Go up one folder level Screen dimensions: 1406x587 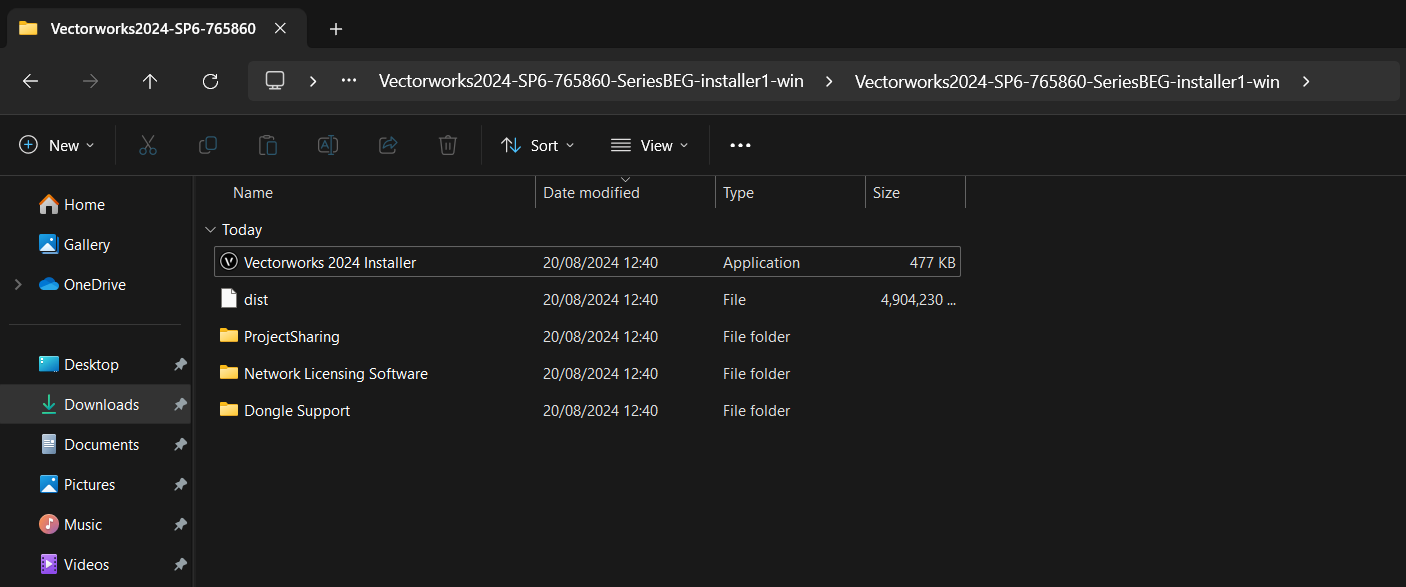pyautogui.click(x=150, y=81)
